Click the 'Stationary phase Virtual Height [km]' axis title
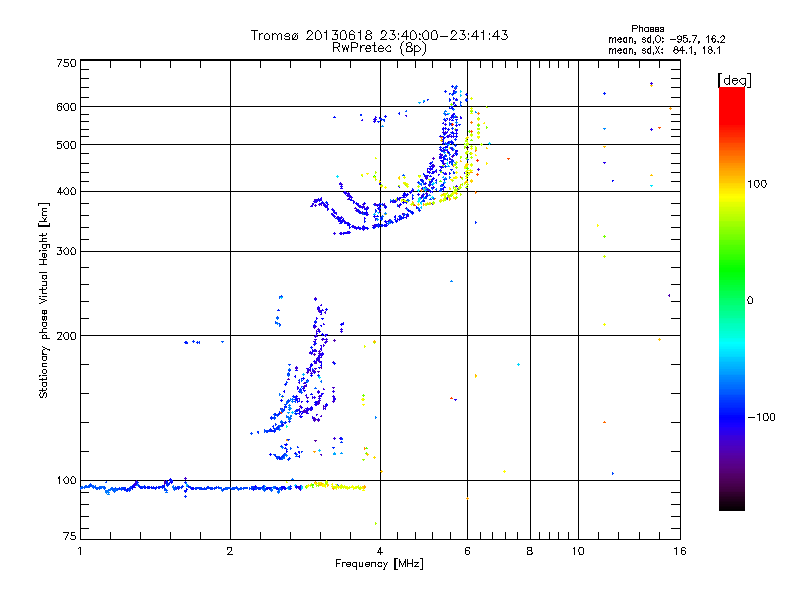This screenshot has height=600, width=800. (x=44, y=301)
